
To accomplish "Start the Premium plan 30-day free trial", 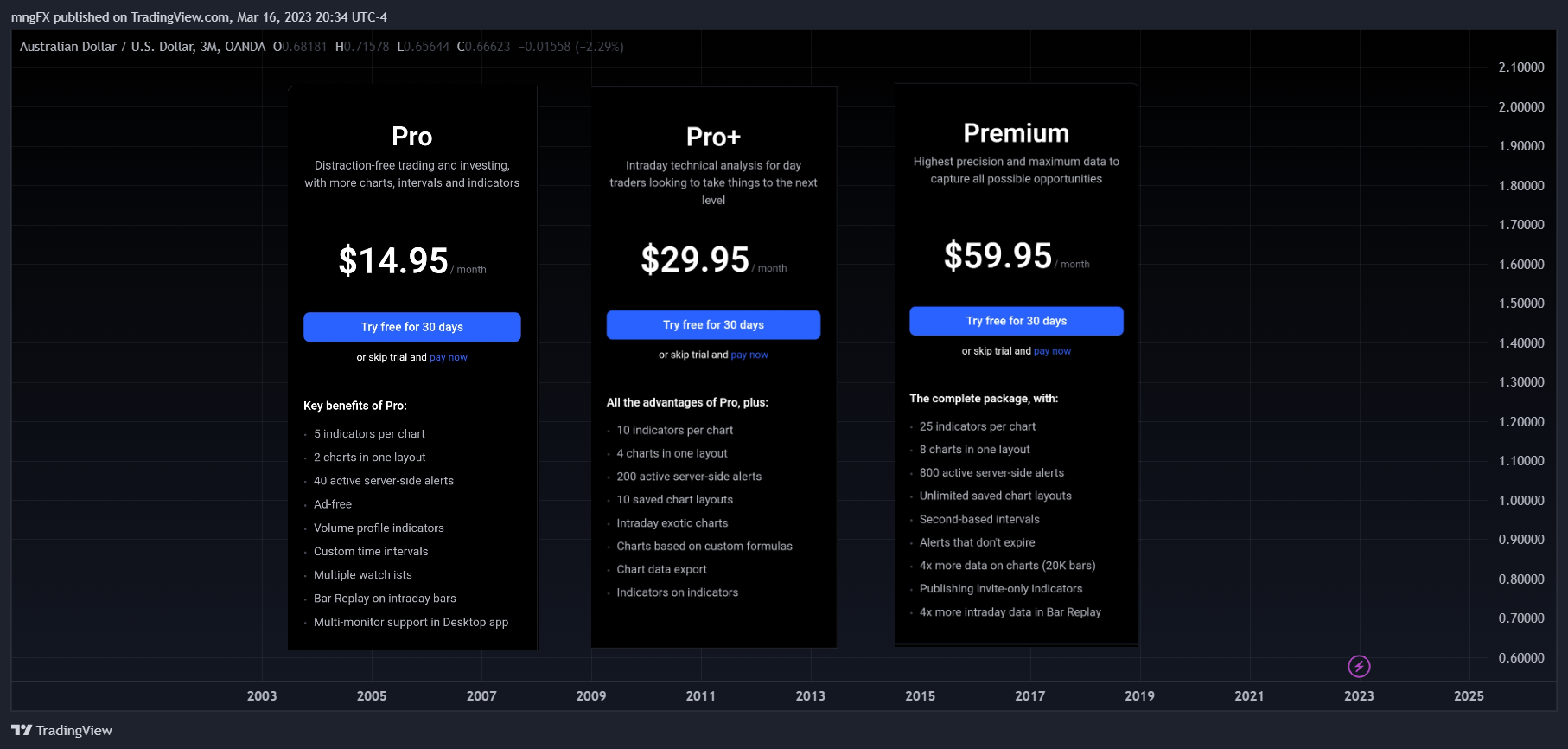I will [x=1017, y=321].
